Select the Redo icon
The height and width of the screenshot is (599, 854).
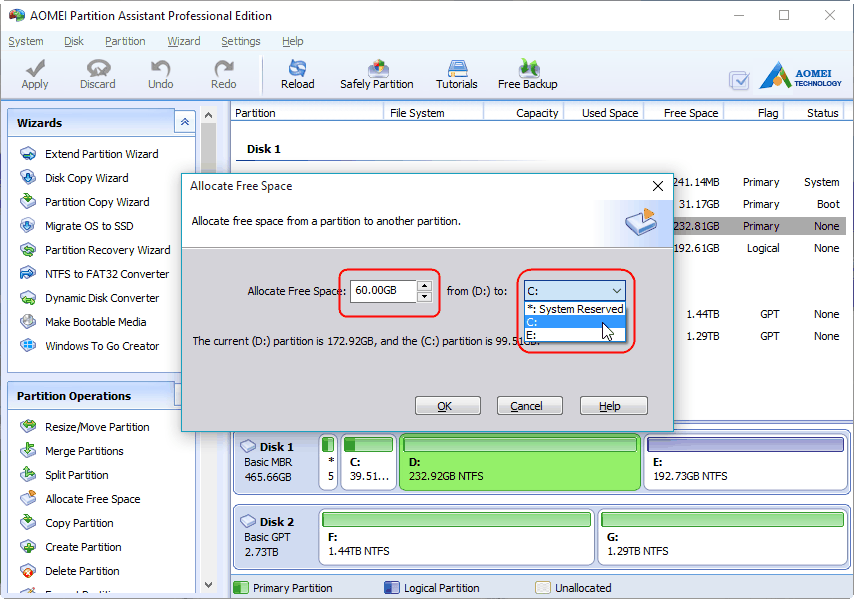click(222, 73)
